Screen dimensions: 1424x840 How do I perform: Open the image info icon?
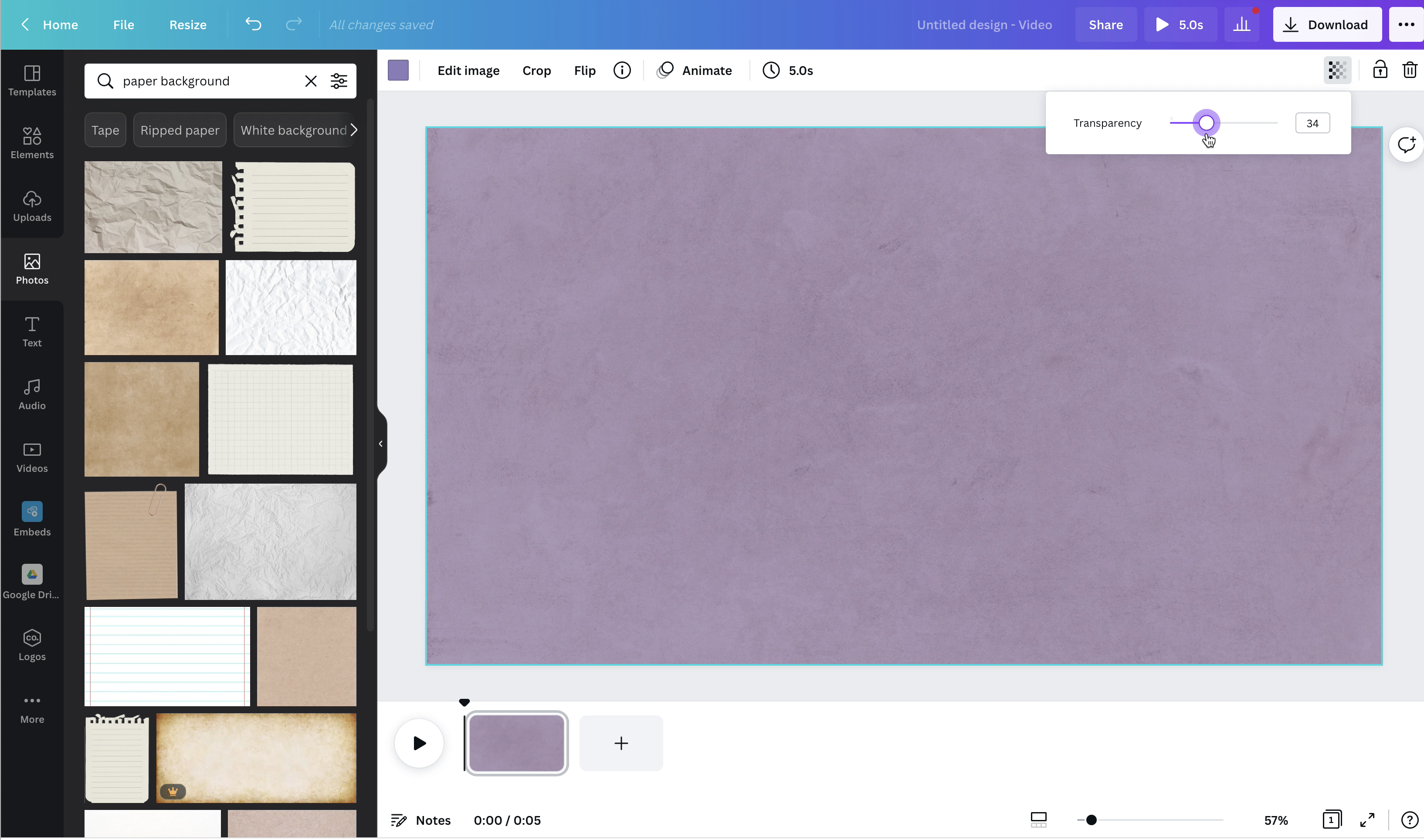(x=622, y=70)
